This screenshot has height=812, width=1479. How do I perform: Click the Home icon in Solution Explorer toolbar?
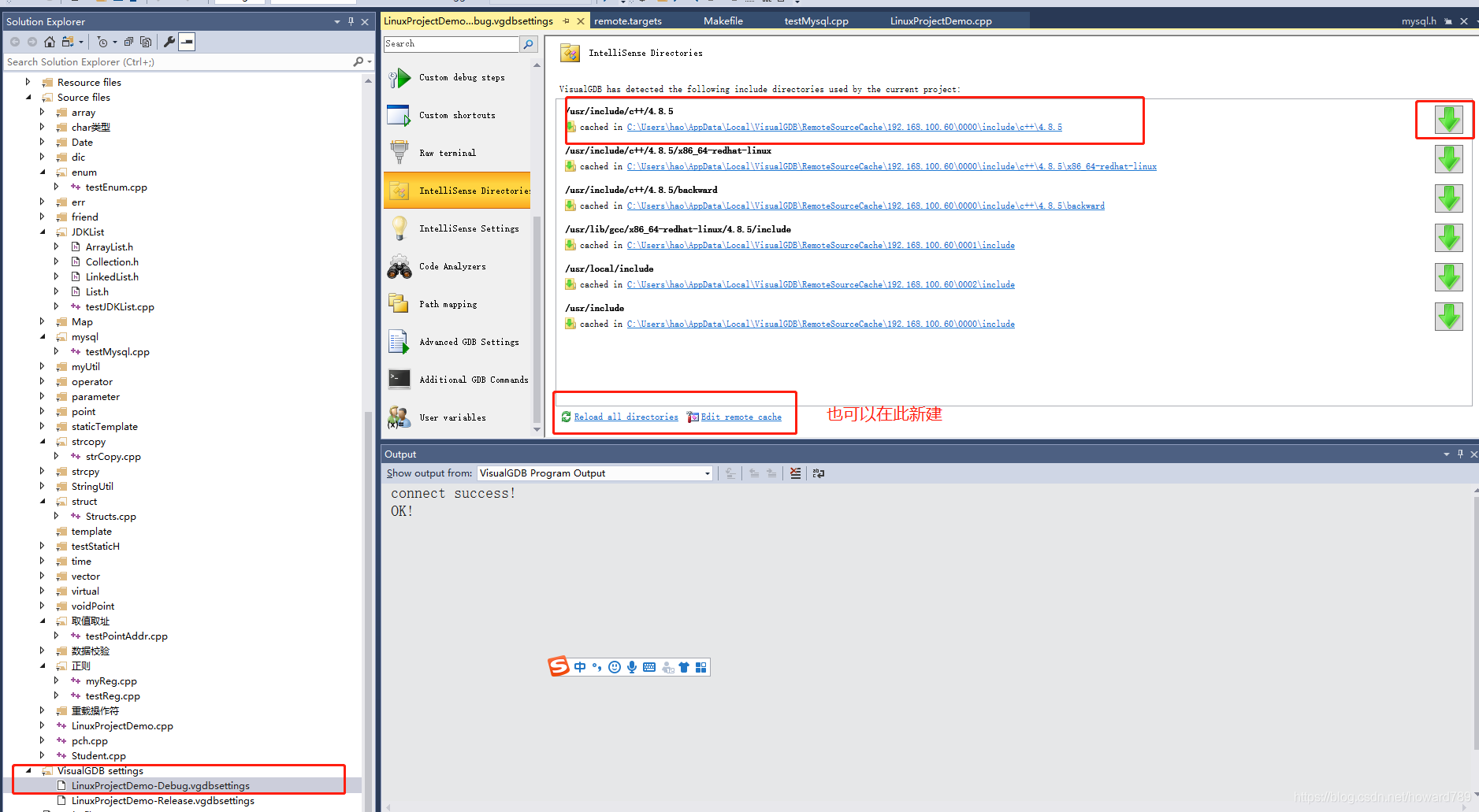pos(50,42)
